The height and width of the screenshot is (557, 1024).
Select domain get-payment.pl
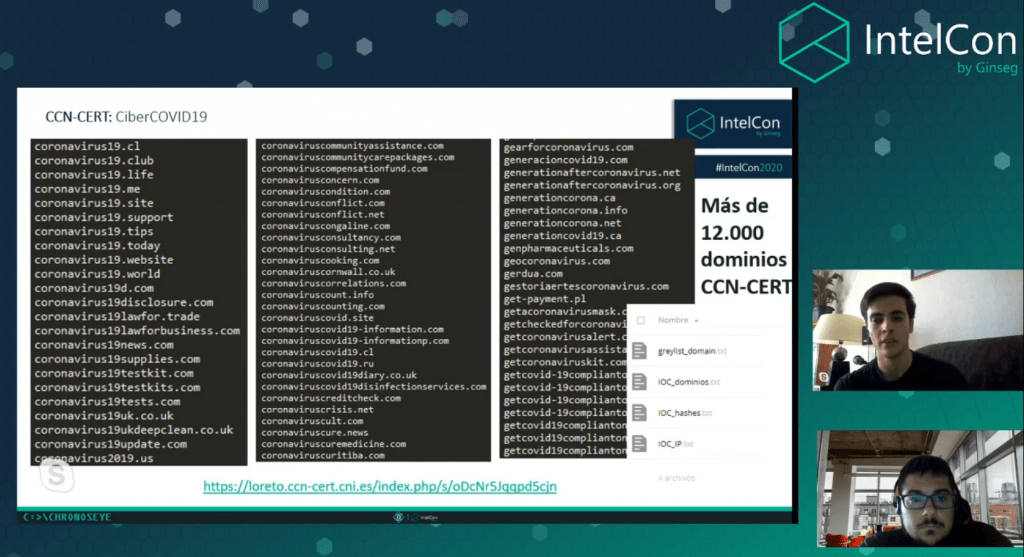pyautogui.click(x=545, y=299)
